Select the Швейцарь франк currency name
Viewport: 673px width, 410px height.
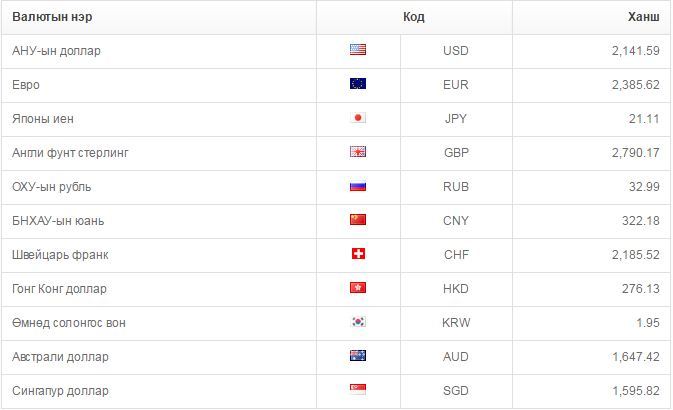60,255
